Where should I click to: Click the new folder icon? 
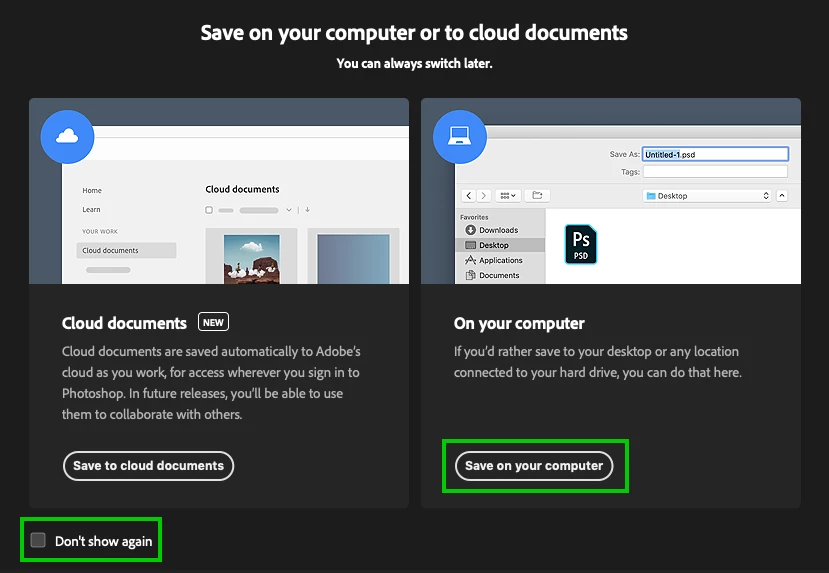537,196
